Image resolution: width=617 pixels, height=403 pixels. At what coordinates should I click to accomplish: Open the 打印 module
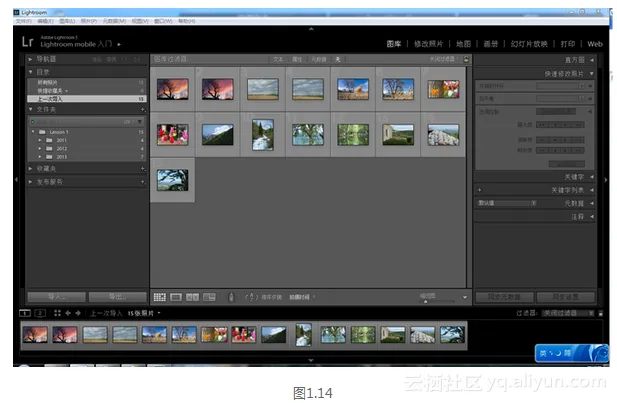[x=567, y=44]
